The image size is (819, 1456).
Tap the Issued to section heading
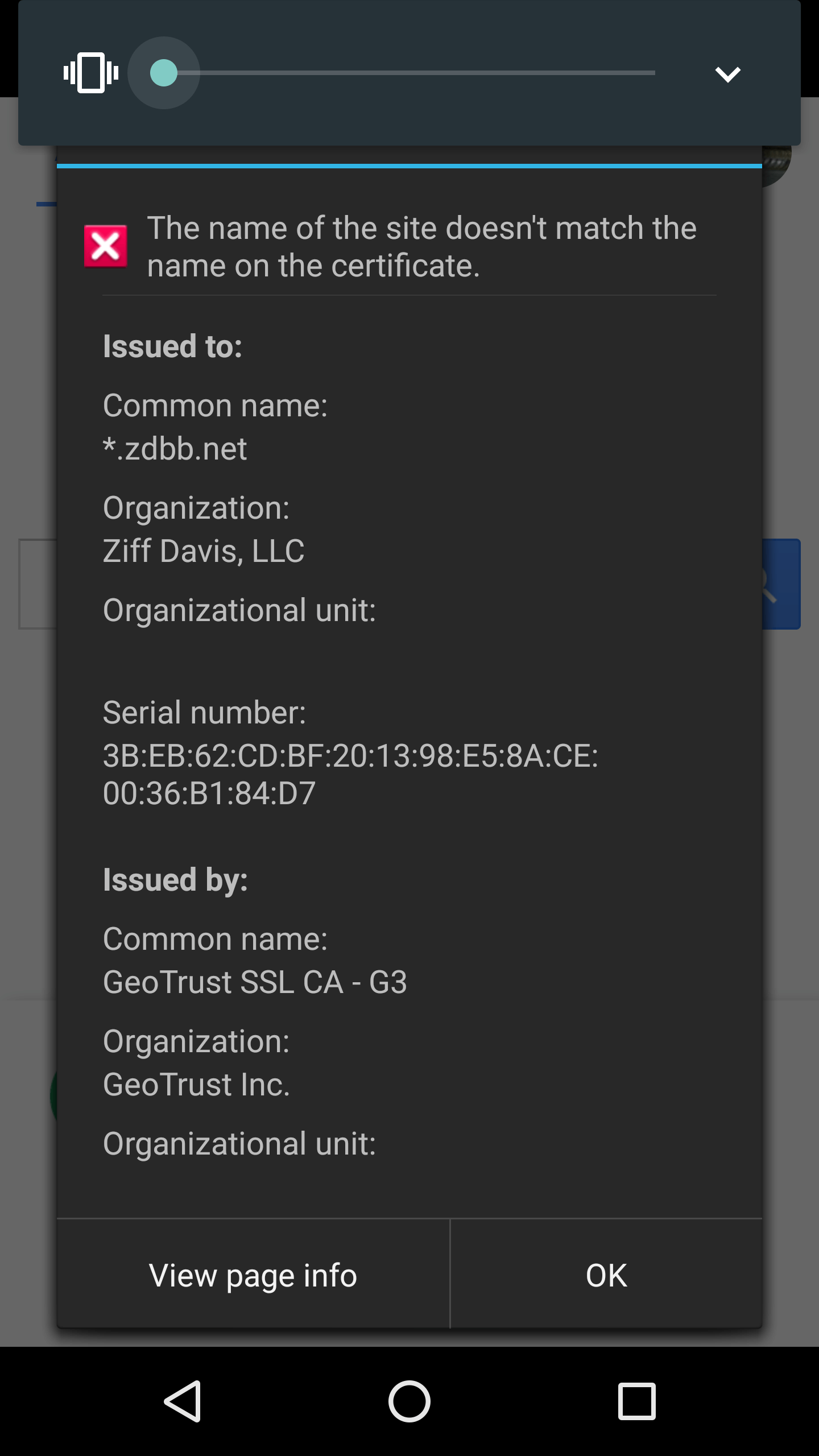click(172, 346)
